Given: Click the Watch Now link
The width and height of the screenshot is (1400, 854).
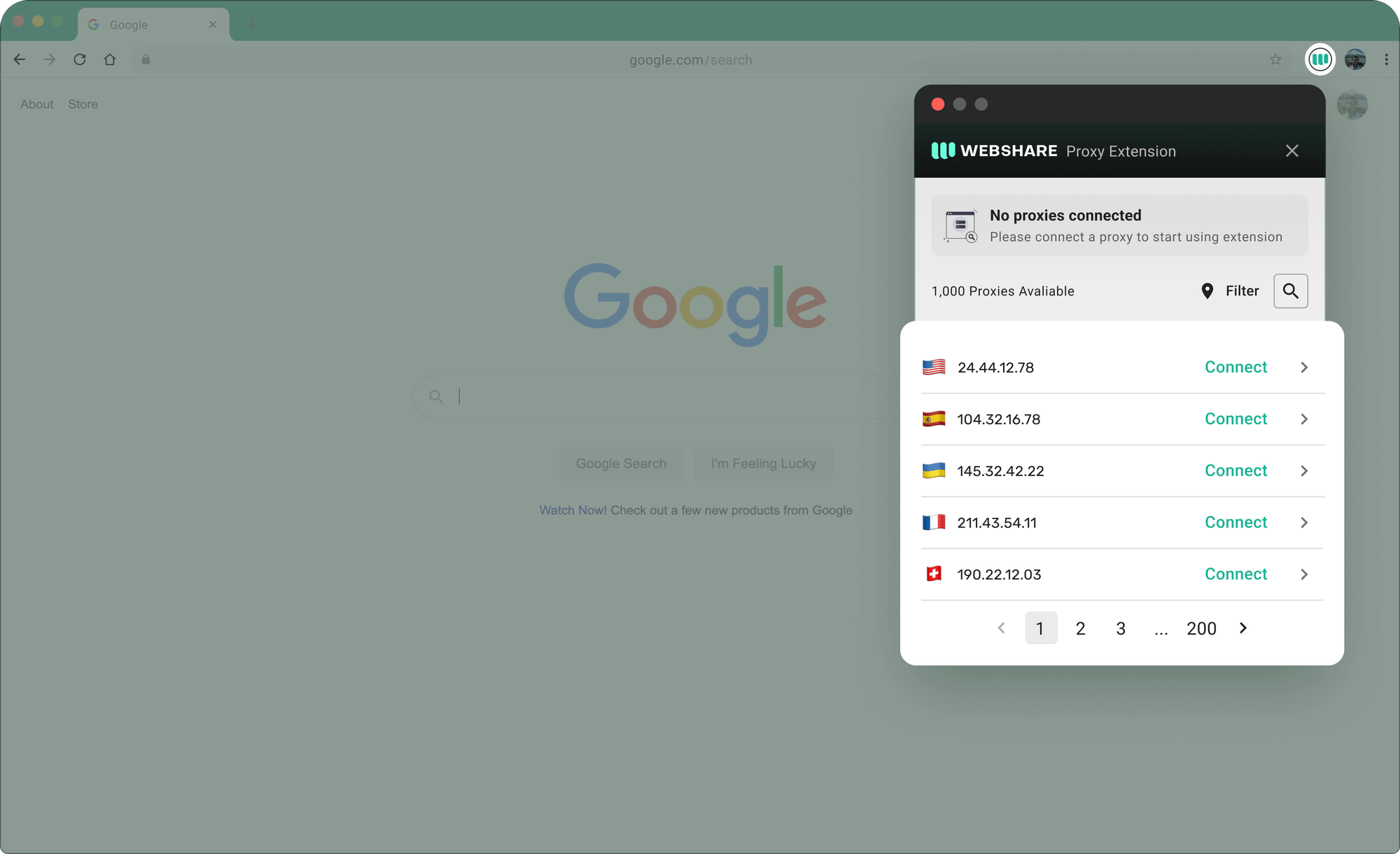Looking at the screenshot, I should coord(571,510).
